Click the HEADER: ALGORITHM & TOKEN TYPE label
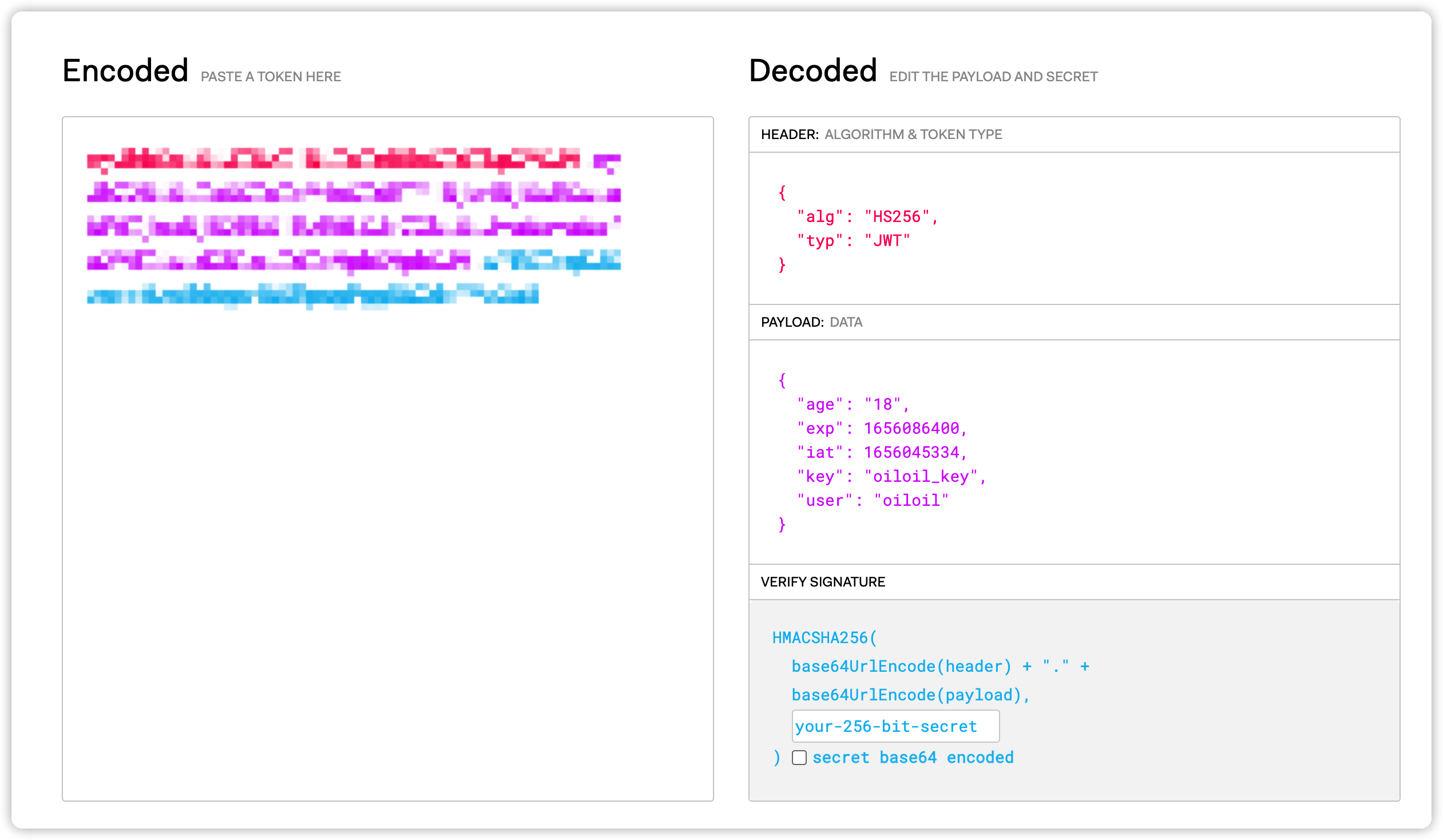Image resolution: width=1443 pixels, height=840 pixels. 881,134
